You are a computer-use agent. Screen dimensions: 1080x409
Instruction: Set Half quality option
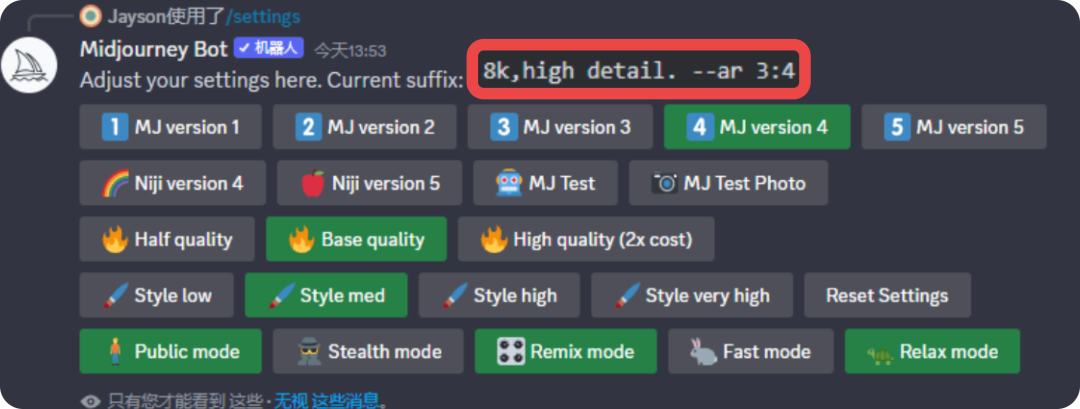click(x=167, y=240)
